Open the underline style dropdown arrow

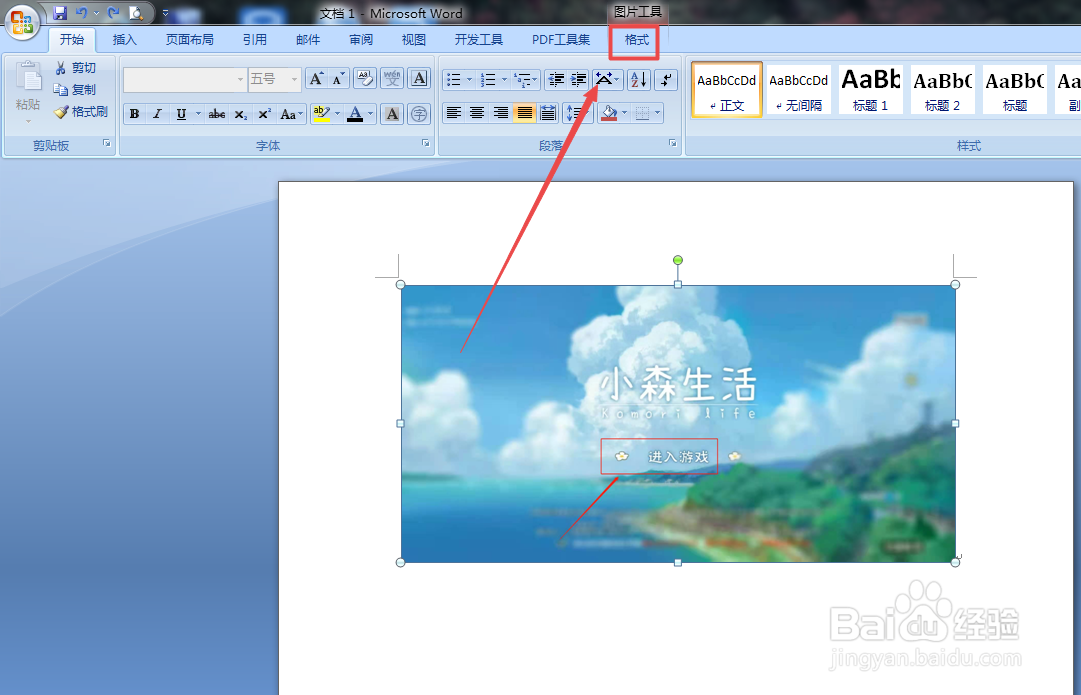199,114
